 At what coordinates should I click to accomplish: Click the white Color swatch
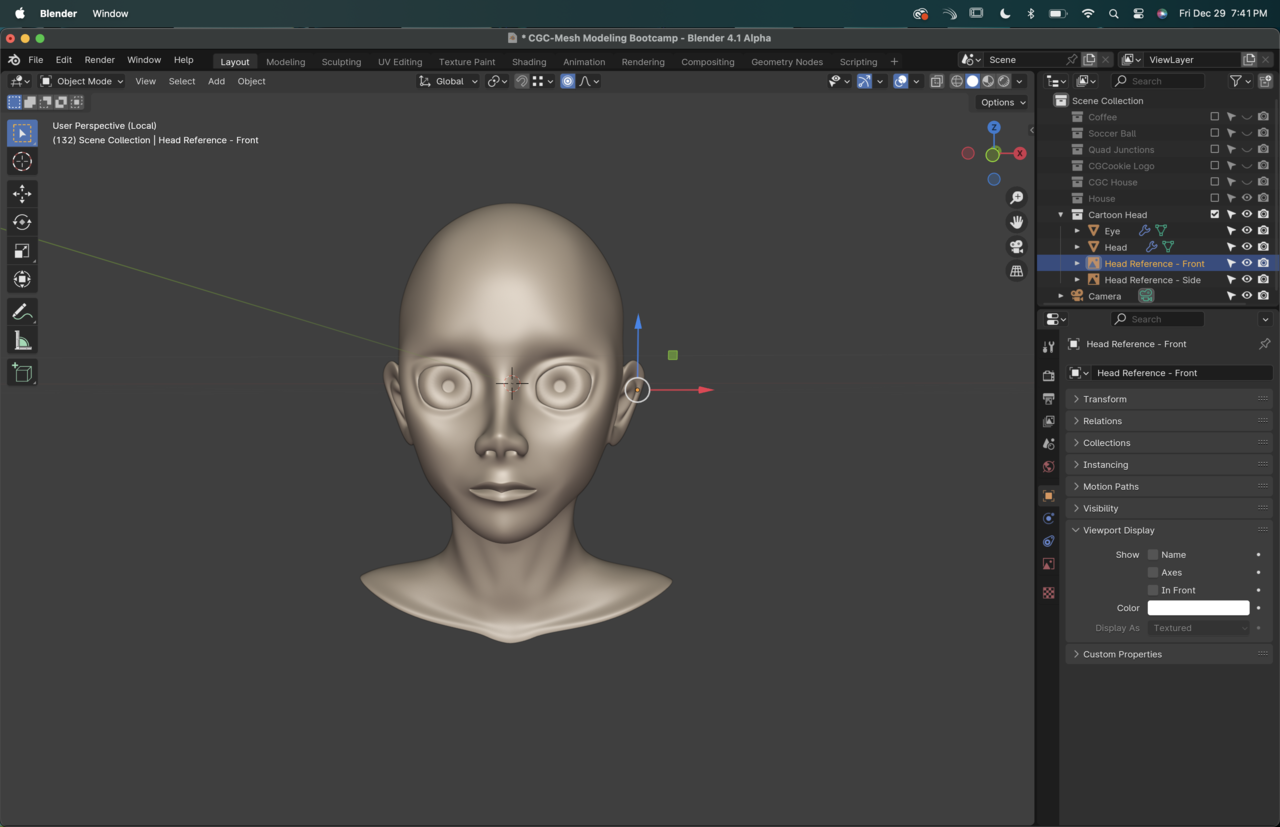click(x=1198, y=608)
